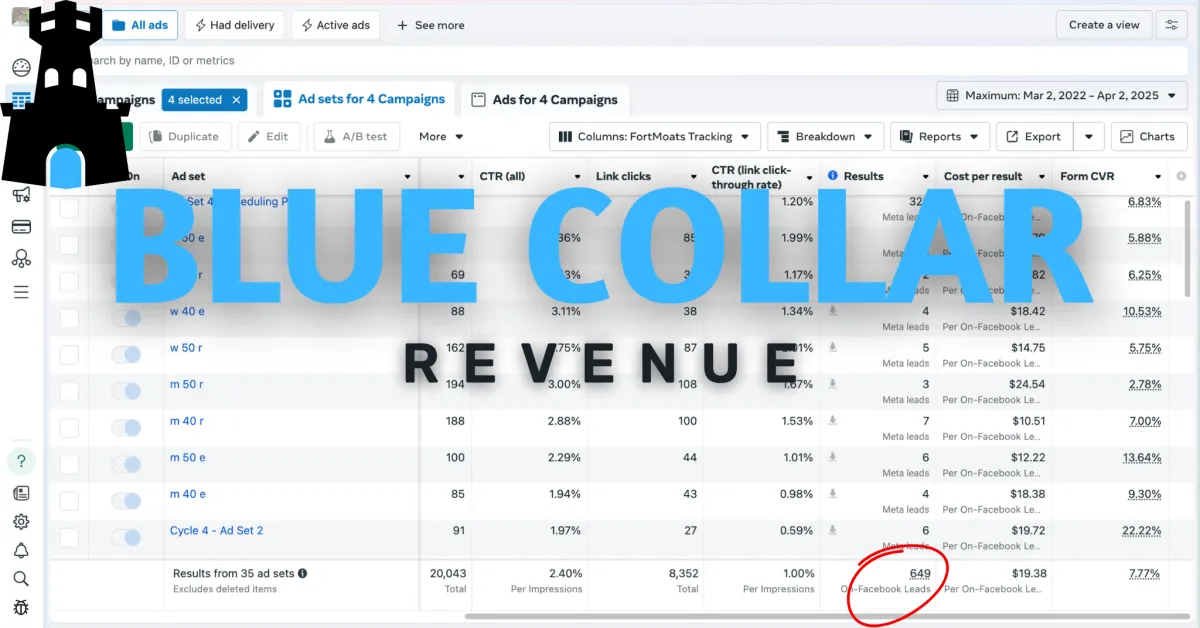This screenshot has width=1200, height=628.
Task: Open the Reports dropdown
Action: [940, 137]
